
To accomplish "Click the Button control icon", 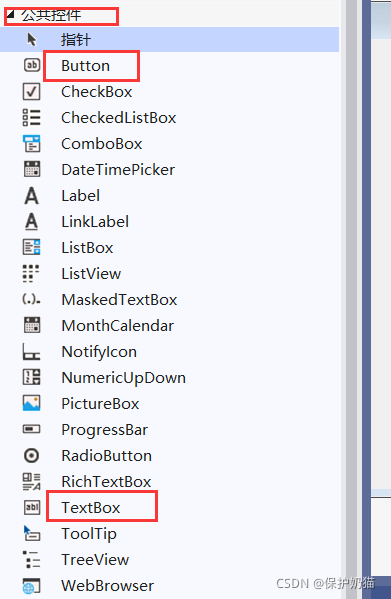I will [32, 65].
